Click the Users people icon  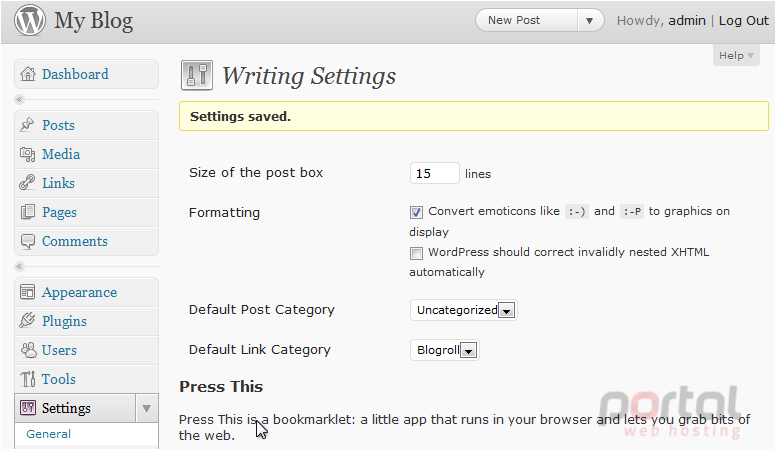pos(28,350)
